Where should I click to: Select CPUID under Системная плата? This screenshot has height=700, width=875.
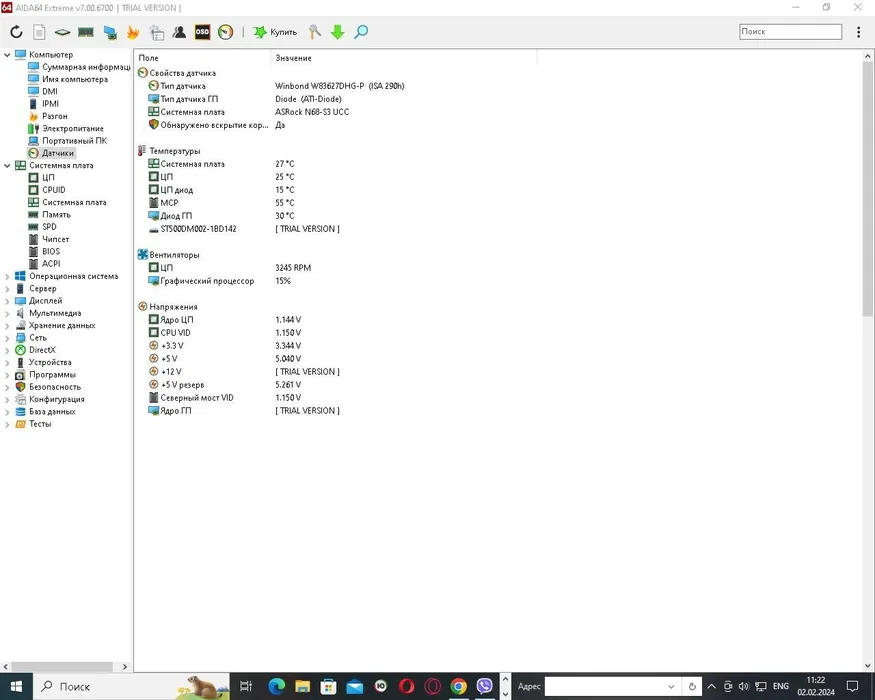coord(53,190)
